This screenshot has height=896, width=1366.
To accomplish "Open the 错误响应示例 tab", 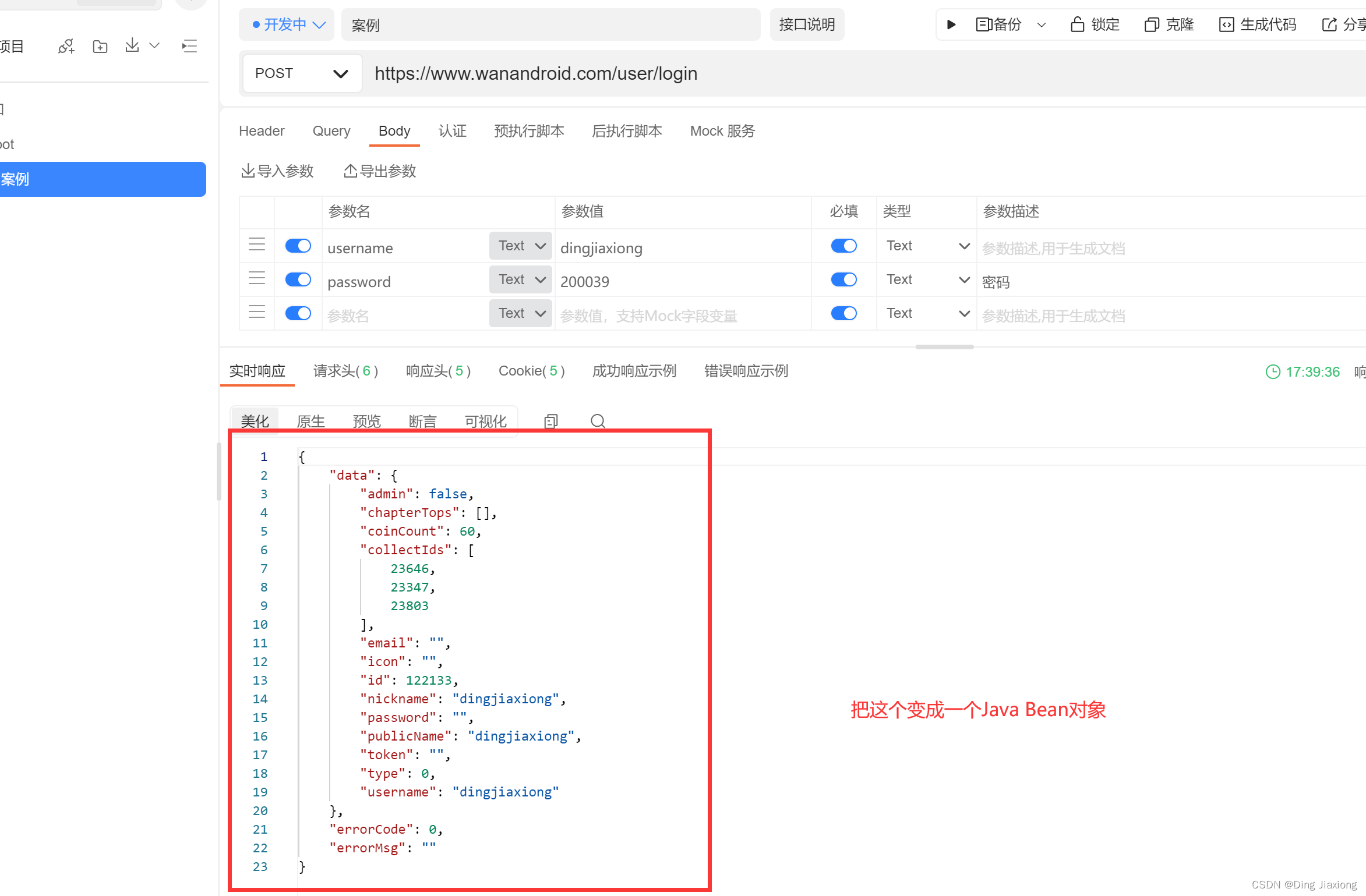I will 746,371.
